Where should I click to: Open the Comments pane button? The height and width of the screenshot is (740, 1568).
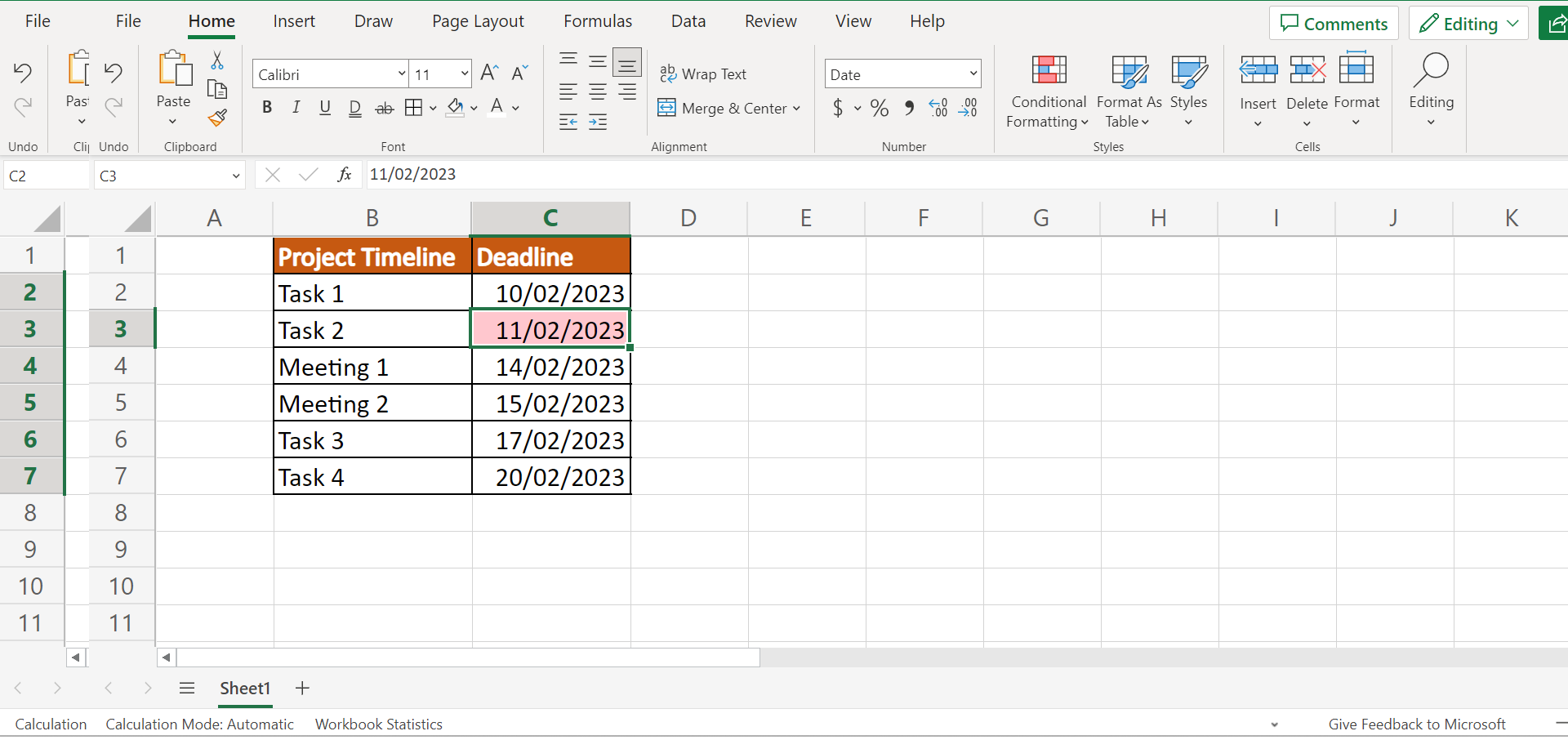tap(1334, 24)
